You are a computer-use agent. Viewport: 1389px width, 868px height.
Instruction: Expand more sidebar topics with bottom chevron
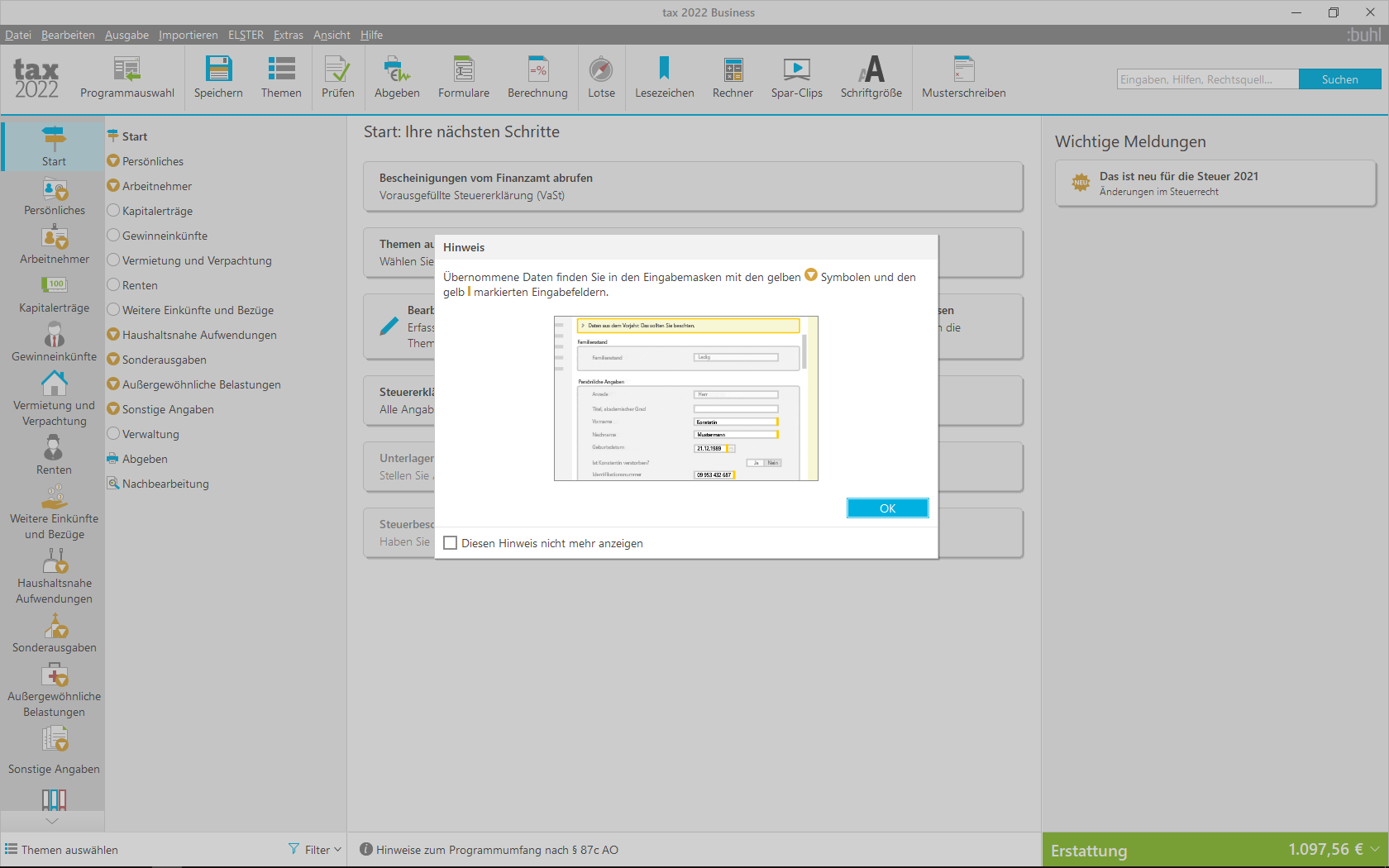(x=52, y=821)
